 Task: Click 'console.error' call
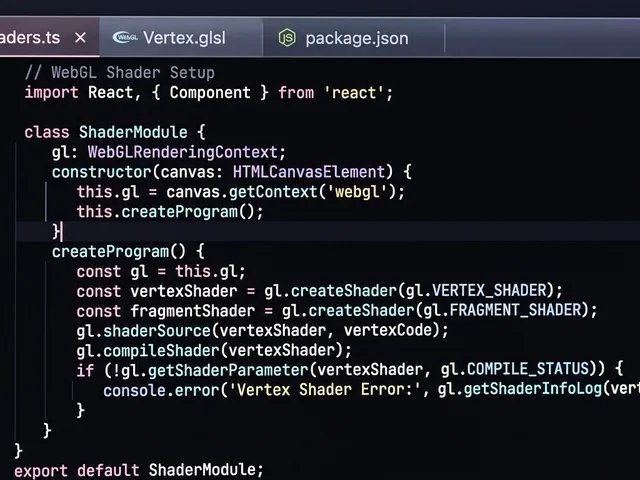(161, 390)
